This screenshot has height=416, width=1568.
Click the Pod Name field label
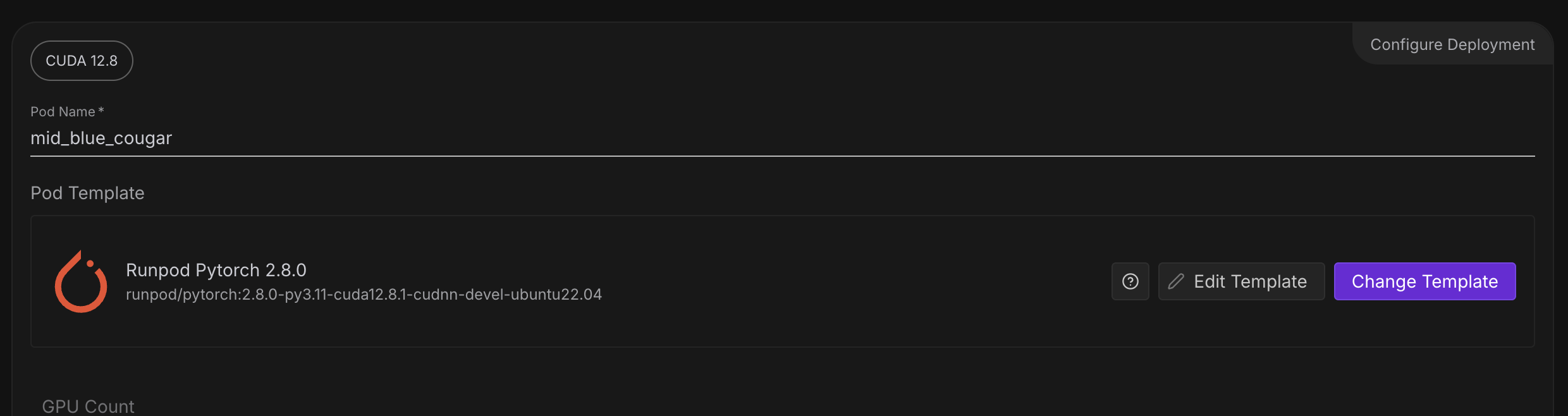pos(63,112)
